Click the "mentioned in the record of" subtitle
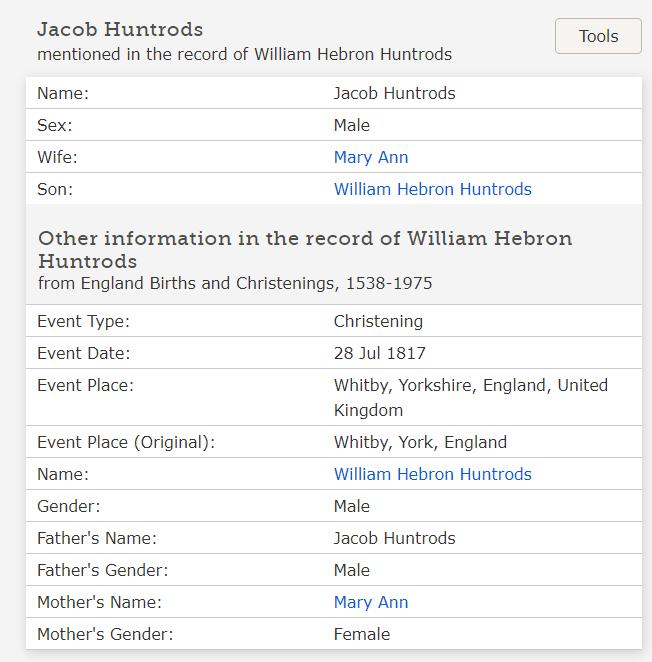The width and height of the screenshot is (652, 662). [244, 54]
